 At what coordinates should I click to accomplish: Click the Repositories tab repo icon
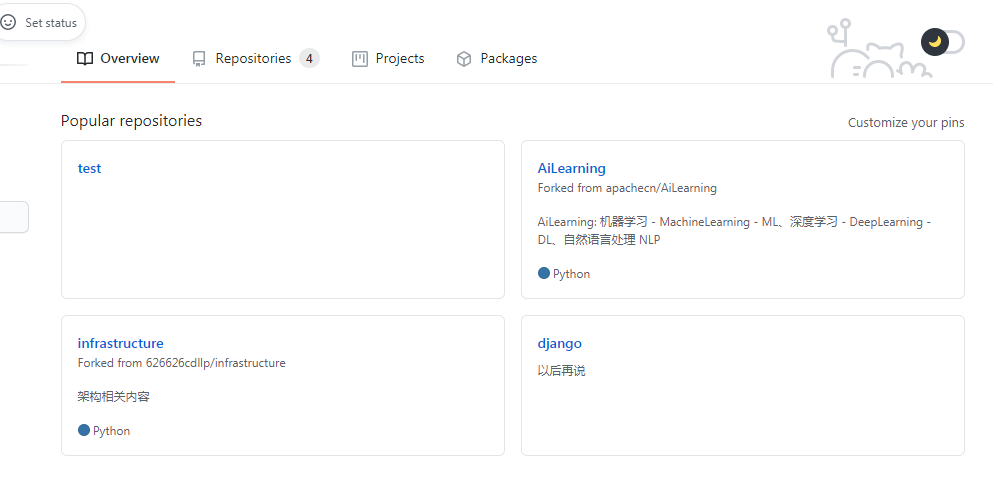[x=199, y=60]
